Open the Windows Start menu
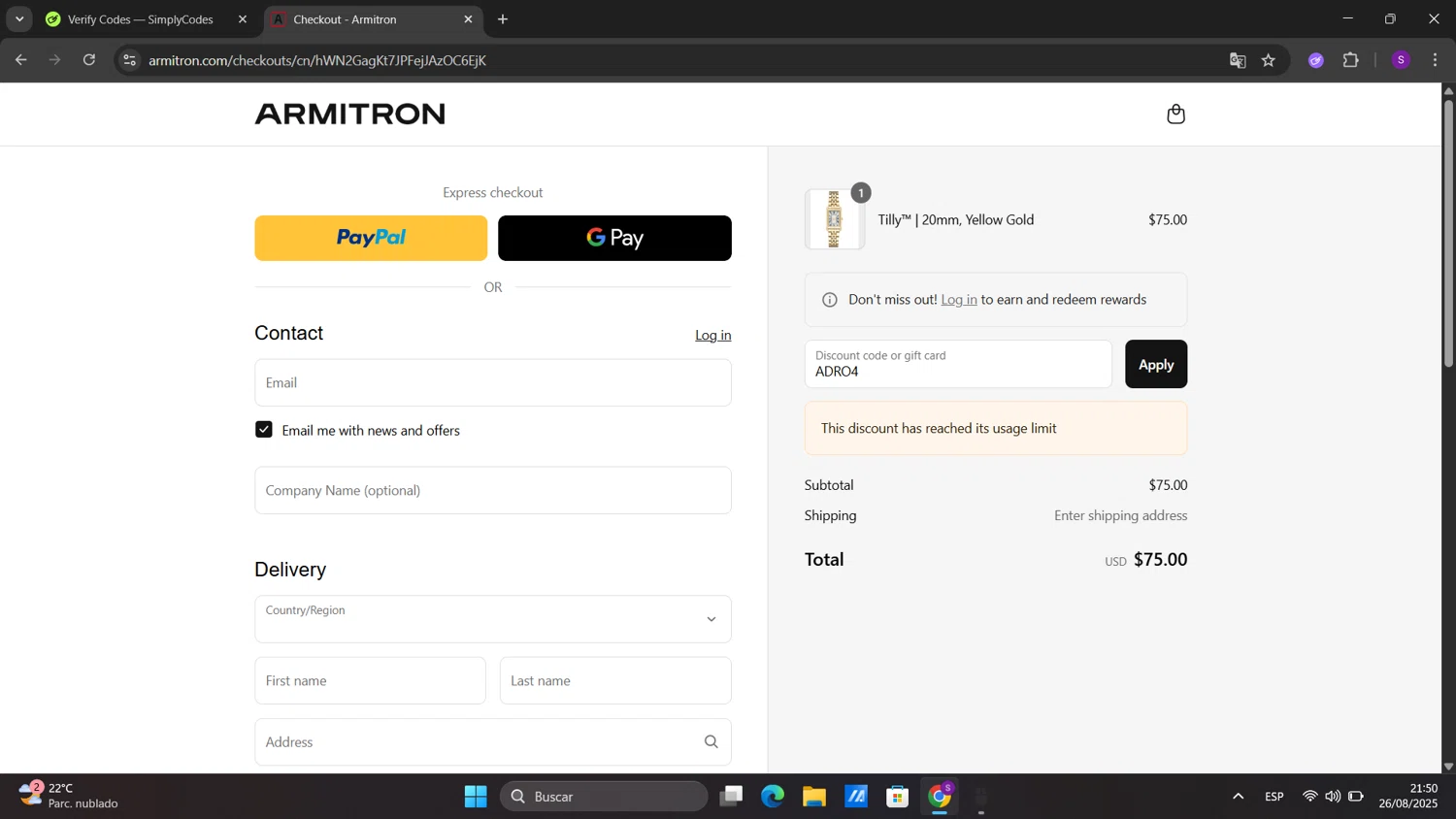 (x=476, y=797)
